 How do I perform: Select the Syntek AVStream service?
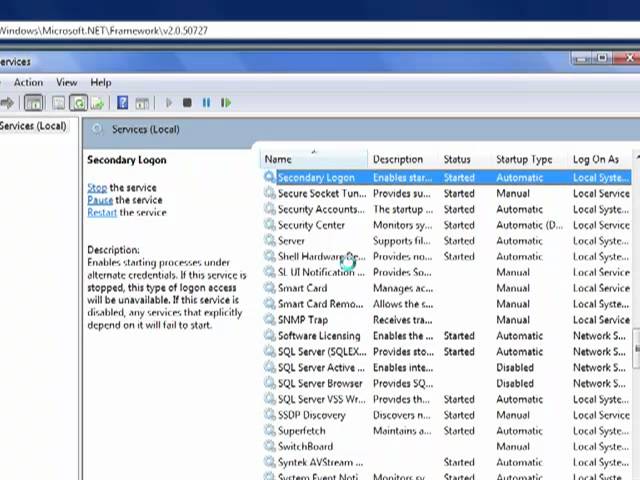[x=447, y=462]
